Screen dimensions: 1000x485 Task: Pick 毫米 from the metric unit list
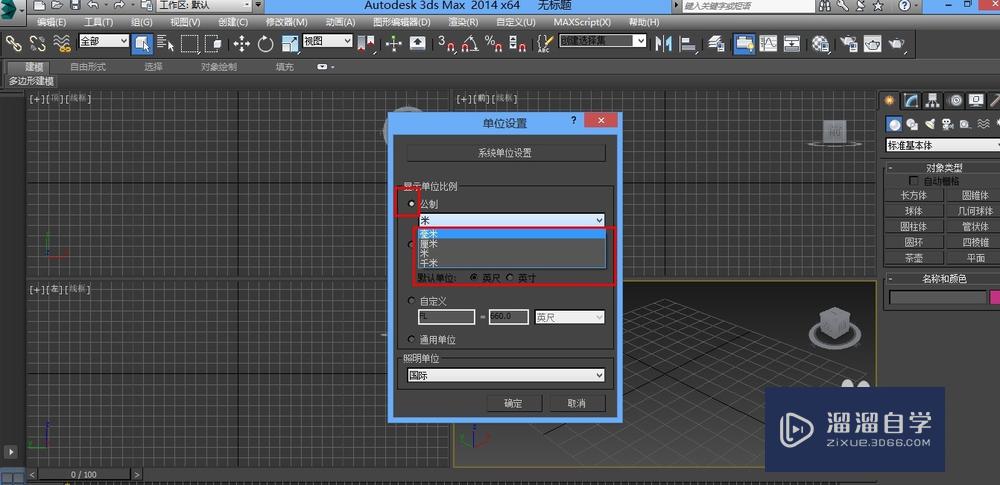click(511, 234)
